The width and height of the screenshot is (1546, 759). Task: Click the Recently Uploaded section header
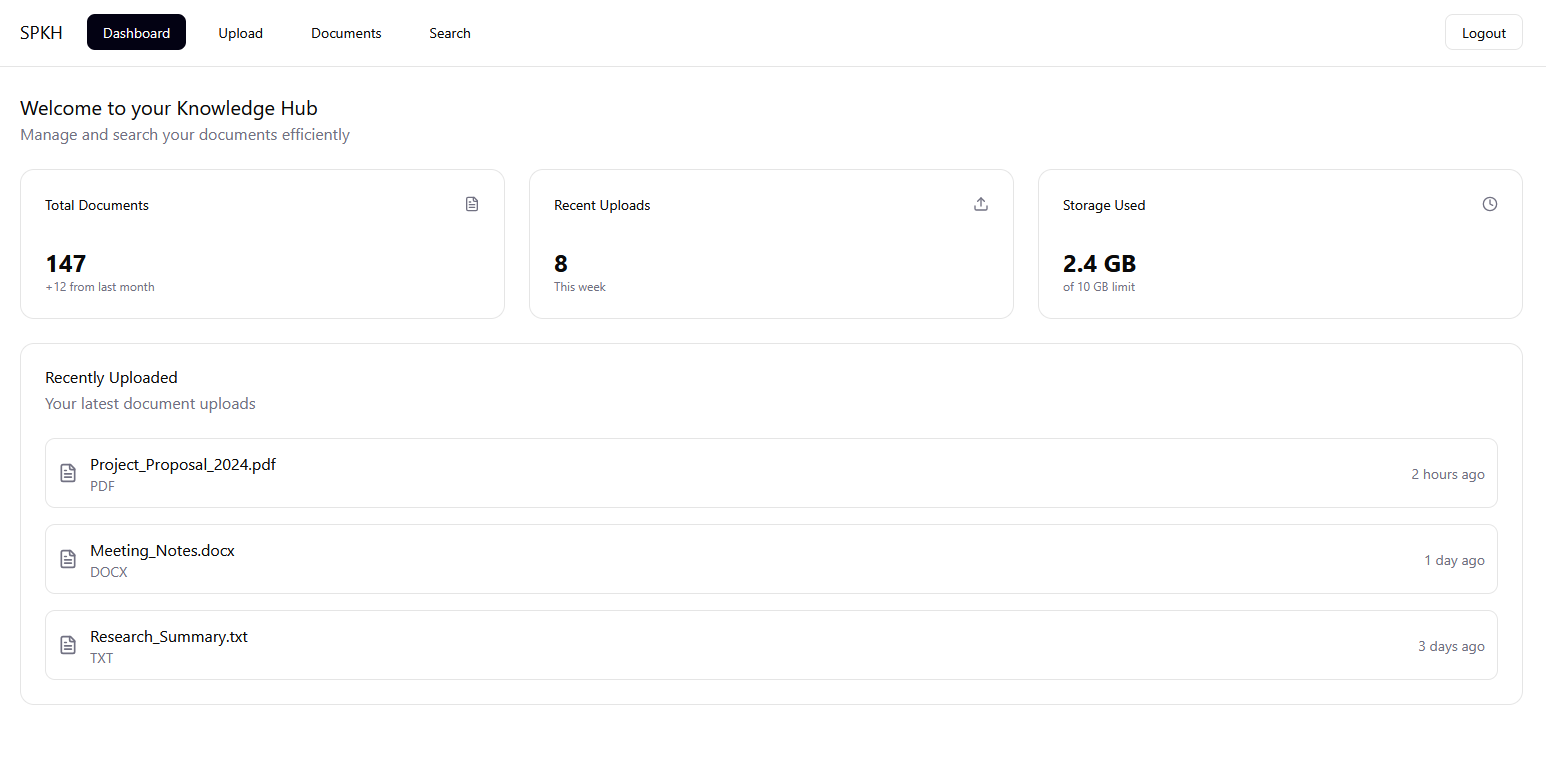(111, 377)
